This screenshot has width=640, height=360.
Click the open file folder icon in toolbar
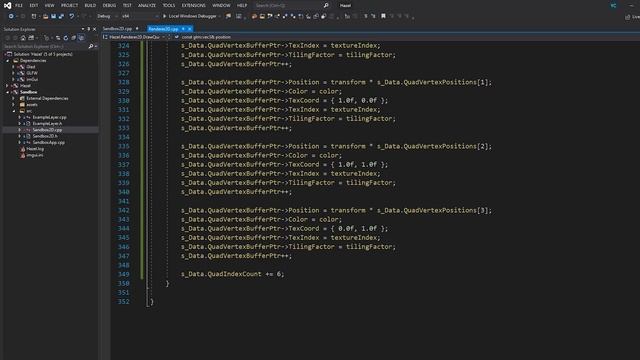tap(45, 16)
